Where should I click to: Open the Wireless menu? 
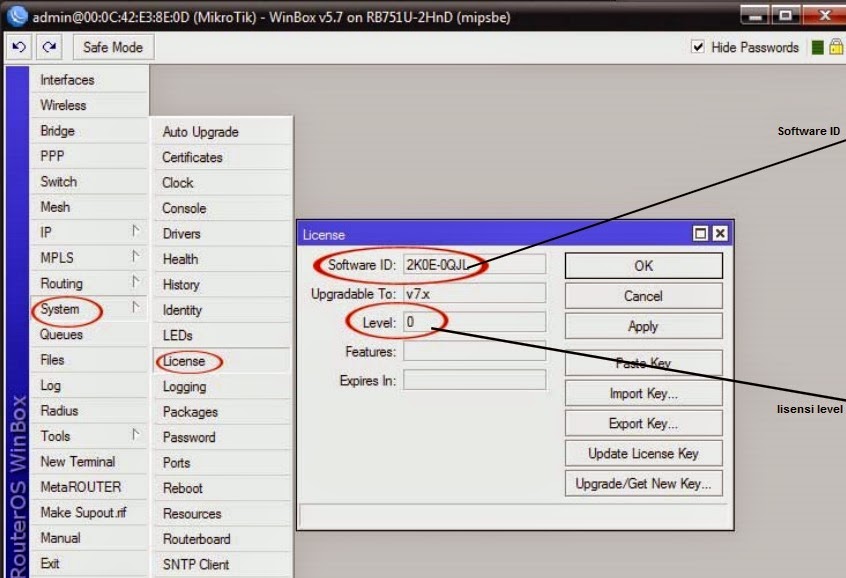(x=89, y=105)
